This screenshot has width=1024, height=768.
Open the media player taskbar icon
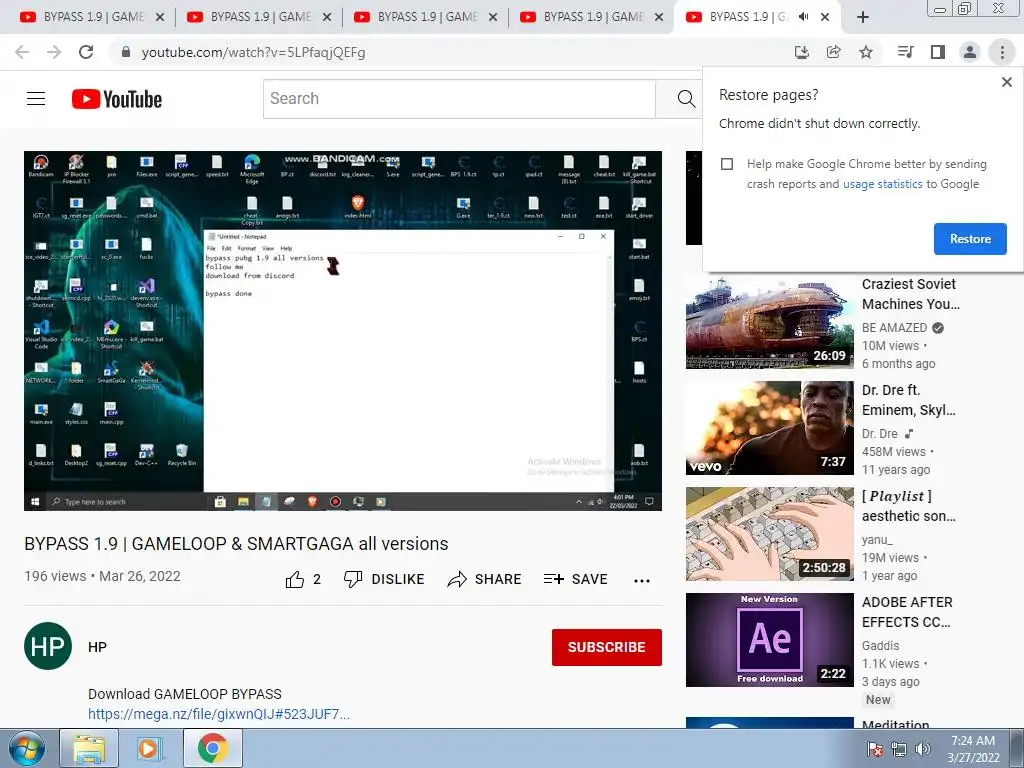click(x=150, y=748)
